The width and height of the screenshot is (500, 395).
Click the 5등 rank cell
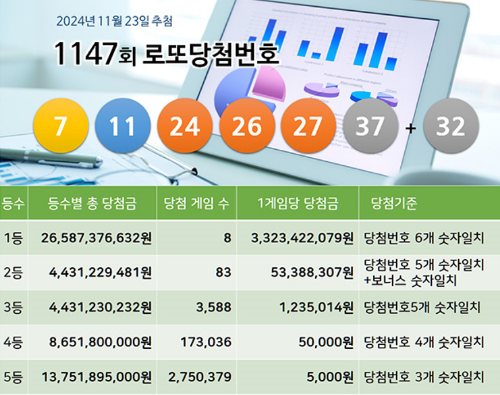(13, 377)
